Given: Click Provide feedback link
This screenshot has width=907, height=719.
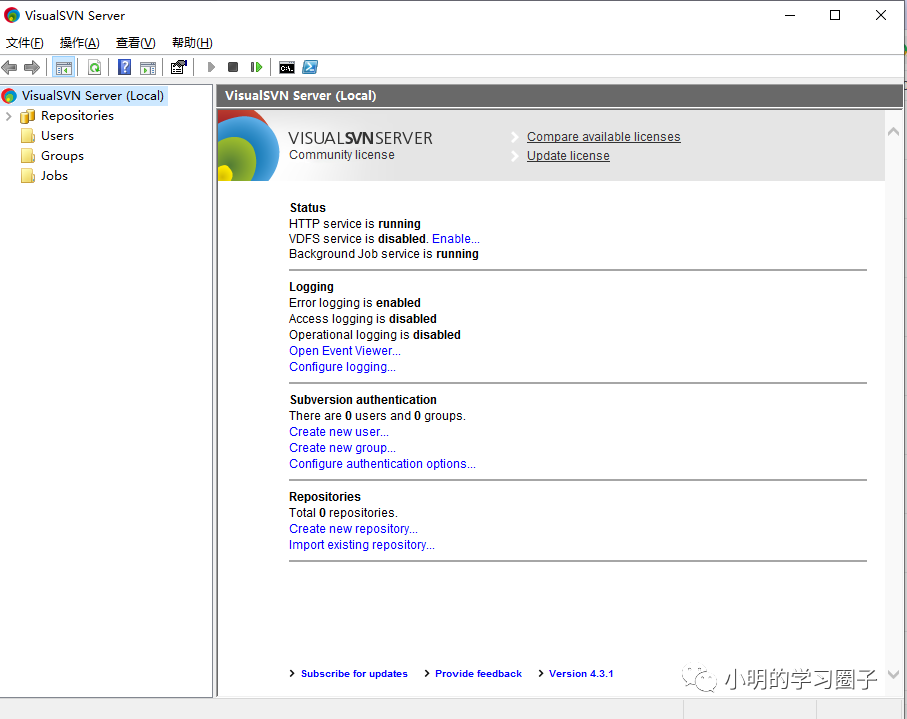Looking at the screenshot, I should click(x=478, y=674).
